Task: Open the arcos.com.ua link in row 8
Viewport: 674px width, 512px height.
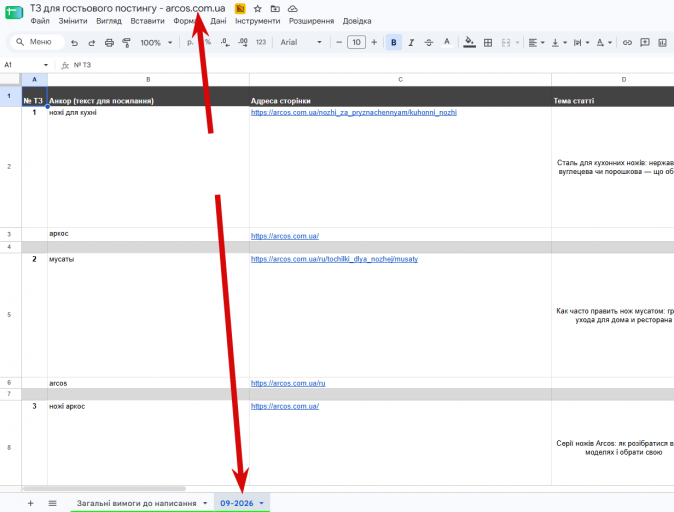Action: coord(285,406)
